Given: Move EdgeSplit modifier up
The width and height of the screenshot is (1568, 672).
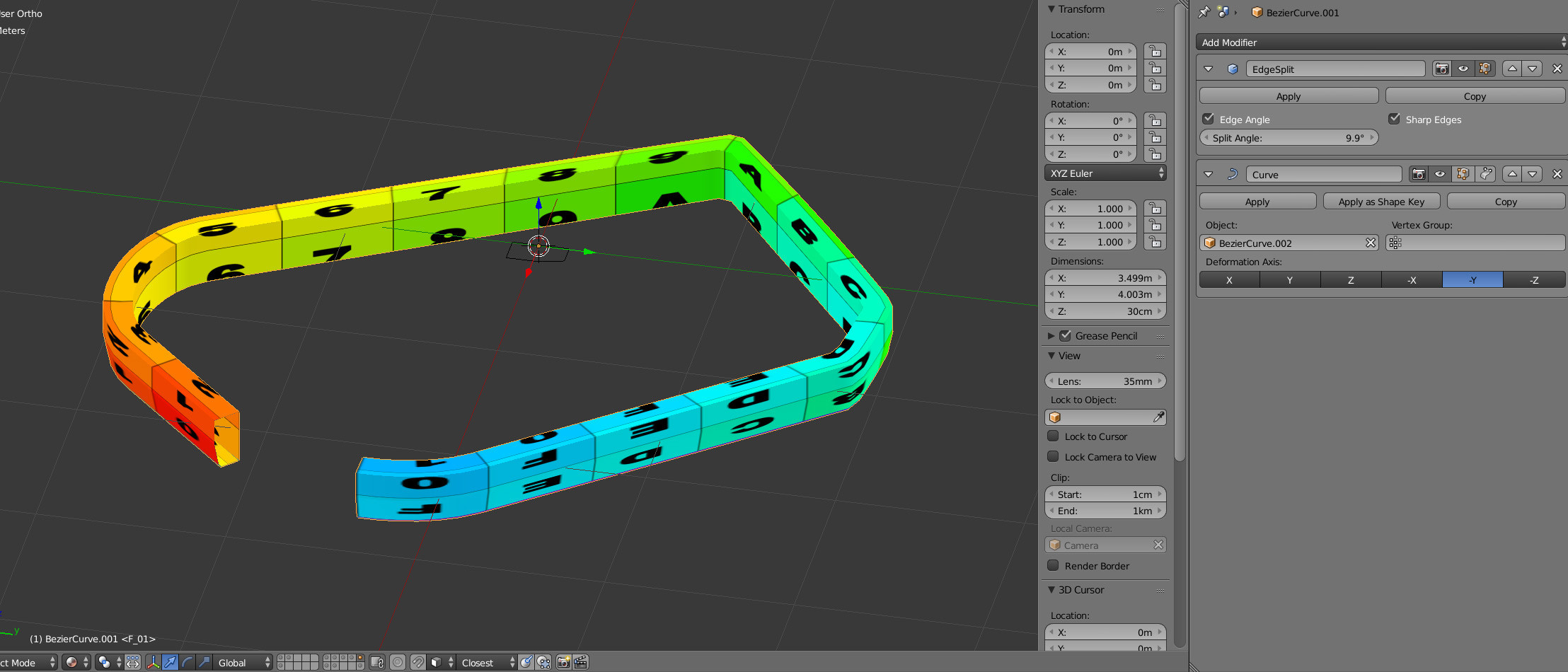Looking at the screenshot, I should (x=1512, y=69).
